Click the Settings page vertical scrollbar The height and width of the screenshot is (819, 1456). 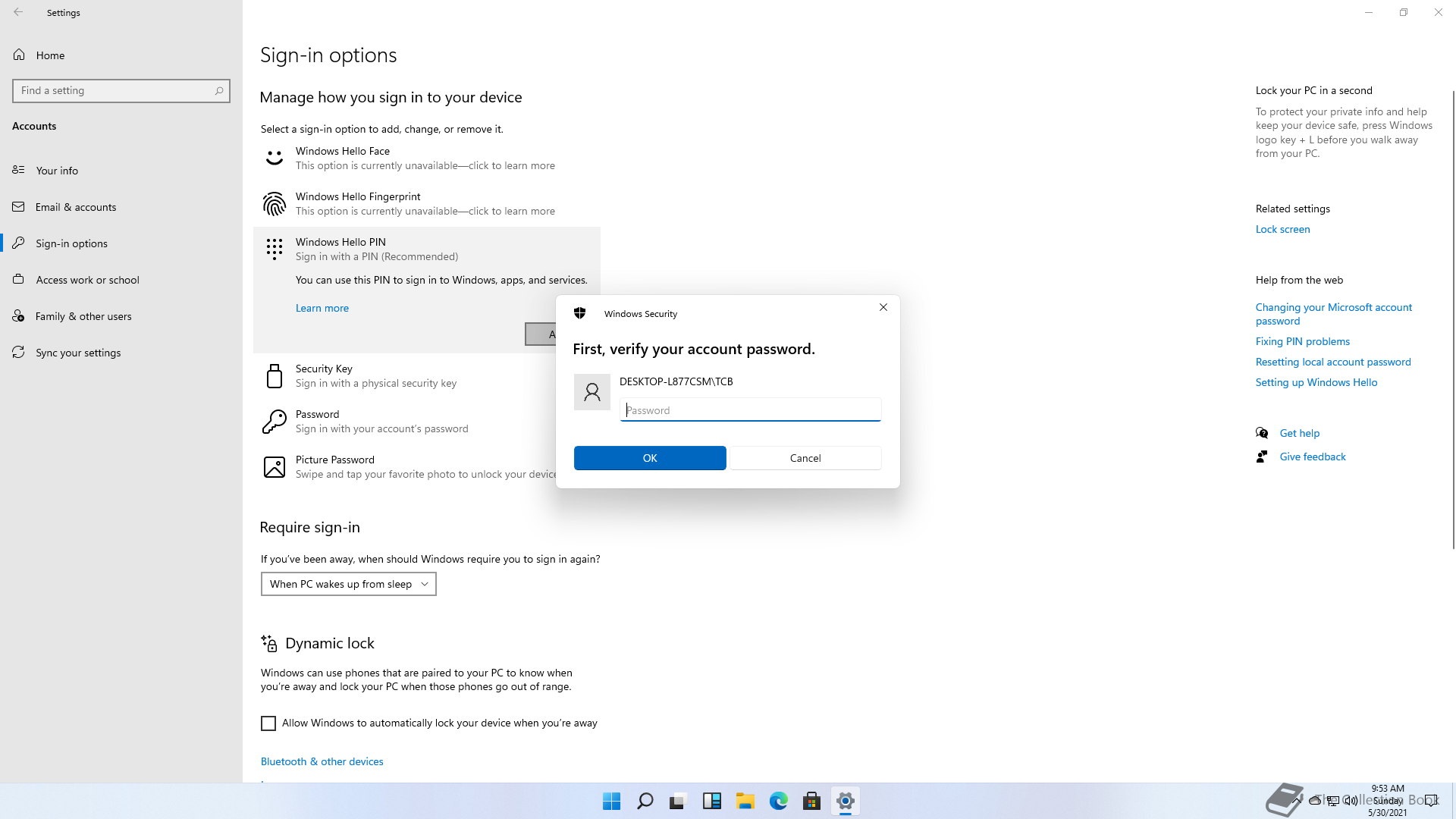coord(1453,318)
